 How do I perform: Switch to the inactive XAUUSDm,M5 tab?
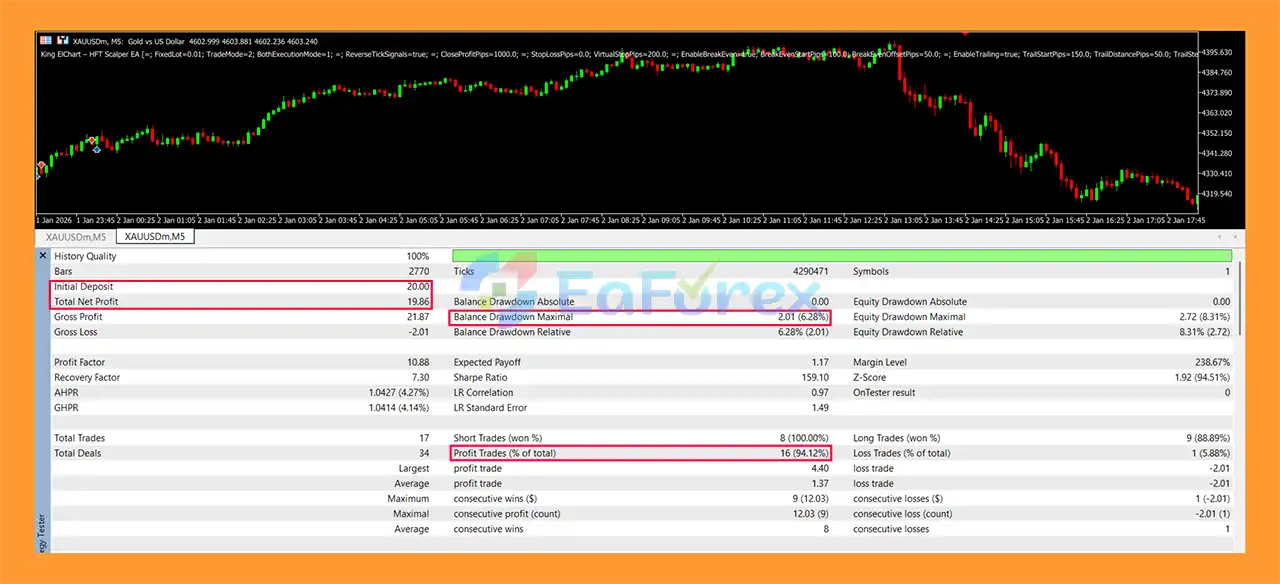tap(76, 237)
